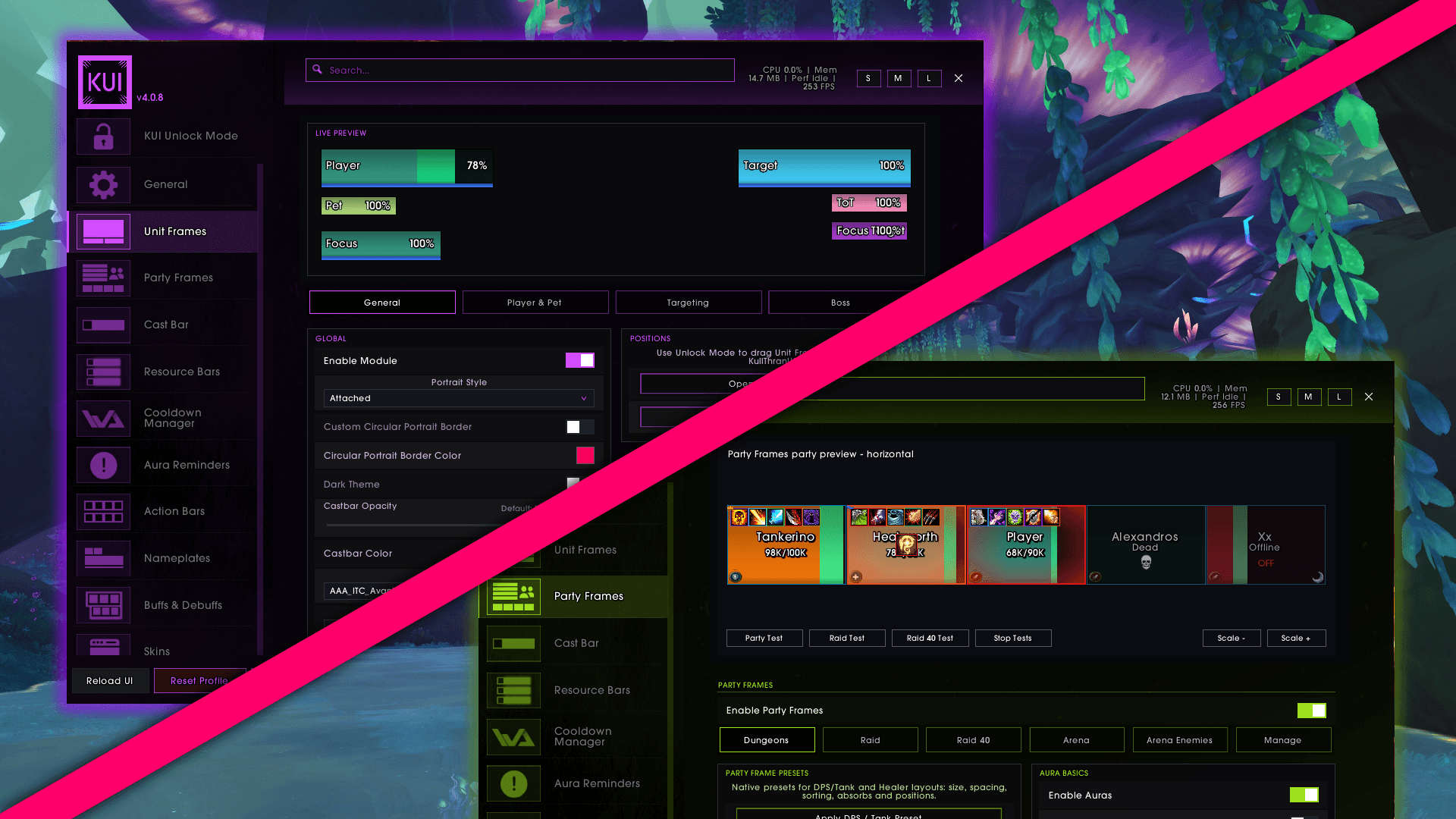Image resolution: width=1456 pixels, height=819 pixels.
Task: Open the Buffs & Debuffs icon
Action: (103, 605)
